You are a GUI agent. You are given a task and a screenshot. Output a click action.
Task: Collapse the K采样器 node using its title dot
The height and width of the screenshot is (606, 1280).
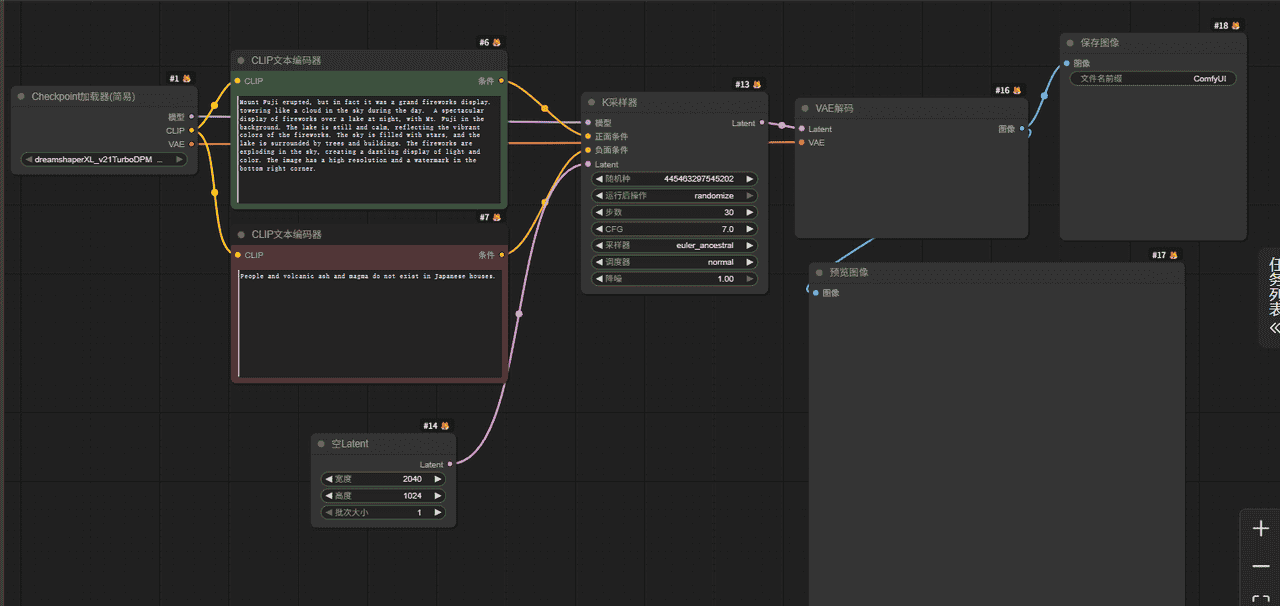tap(591, 102)
